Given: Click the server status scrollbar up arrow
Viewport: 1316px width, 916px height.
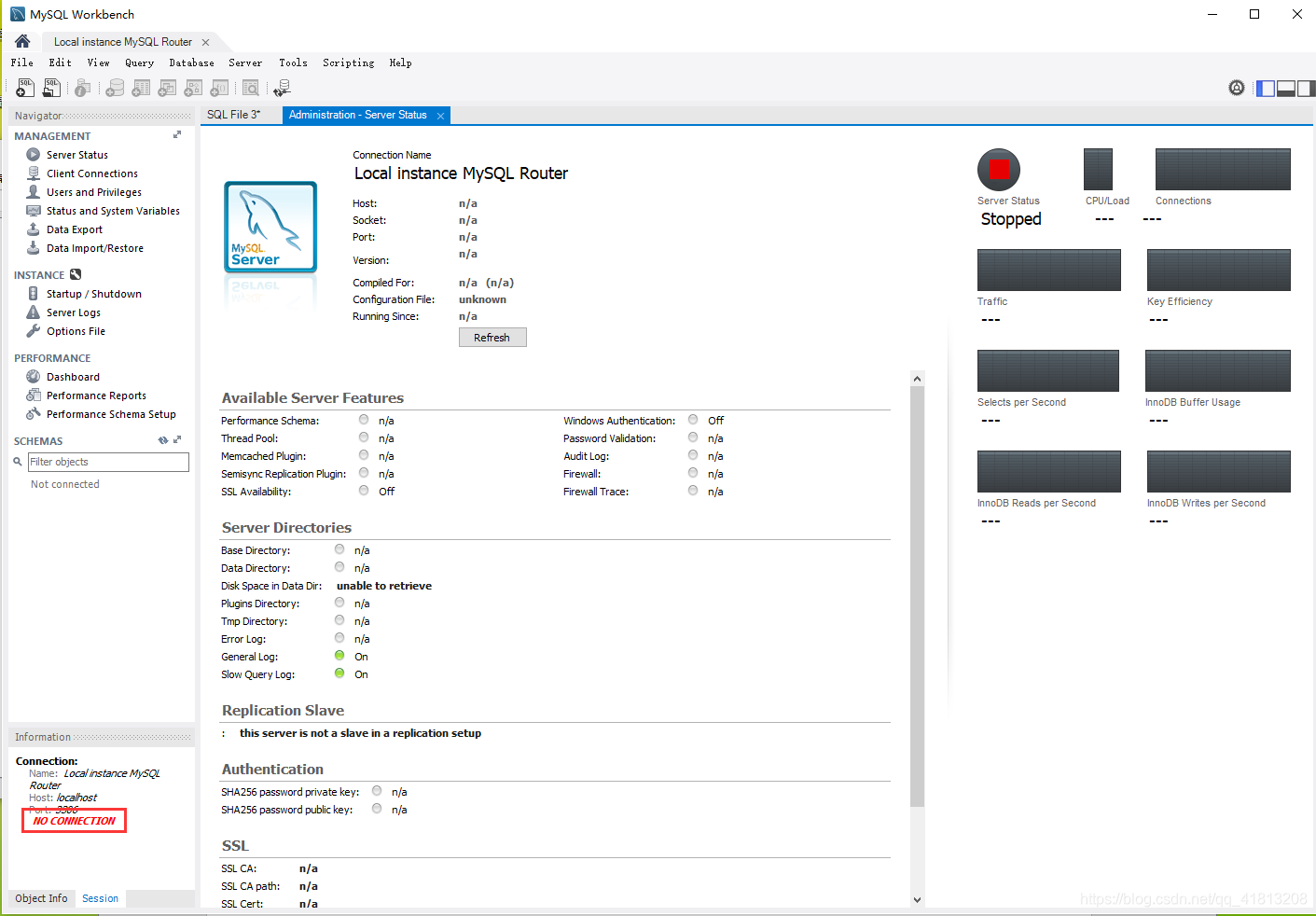Looking at the screenshot, I should (917, 379).
